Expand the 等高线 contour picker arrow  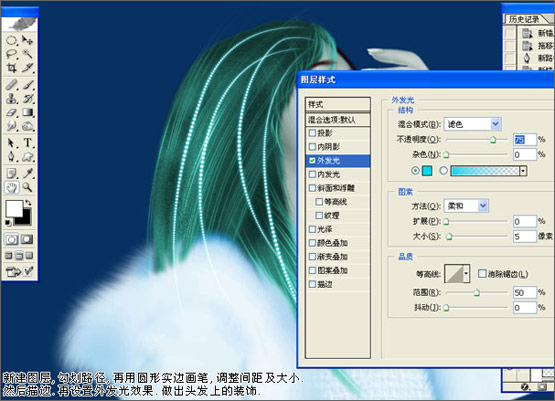coord(466,274)
